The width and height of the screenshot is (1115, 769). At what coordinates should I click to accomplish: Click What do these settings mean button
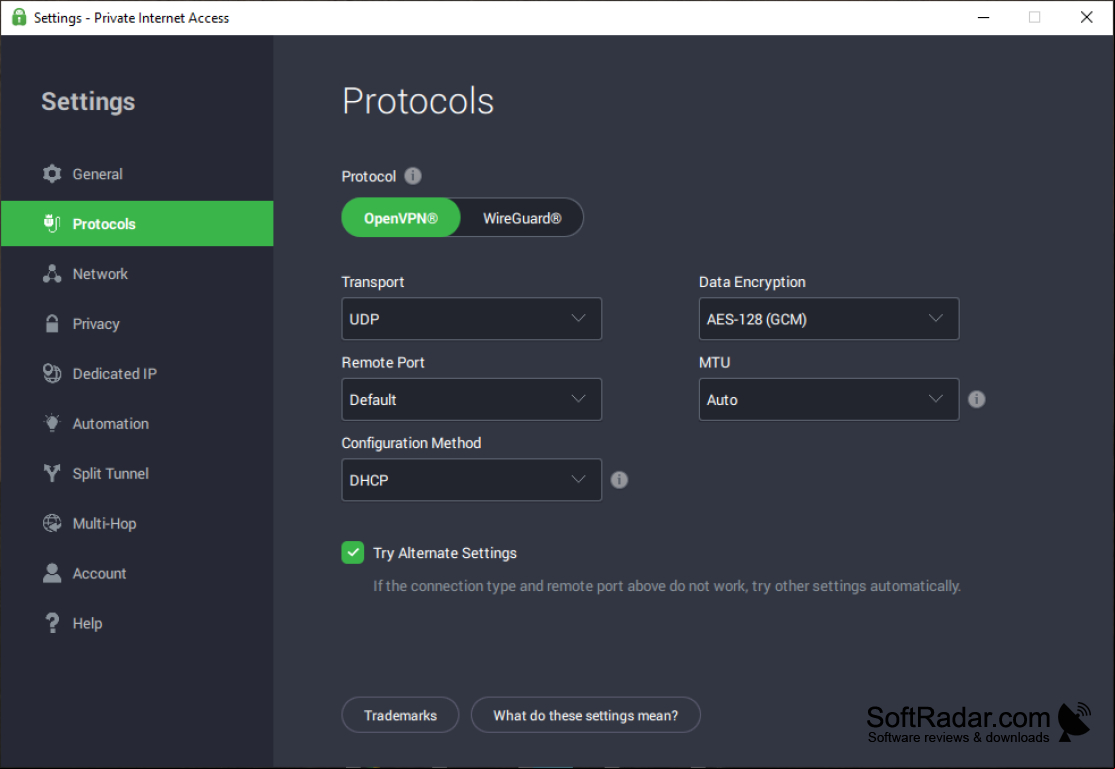[x=585, y=715]
